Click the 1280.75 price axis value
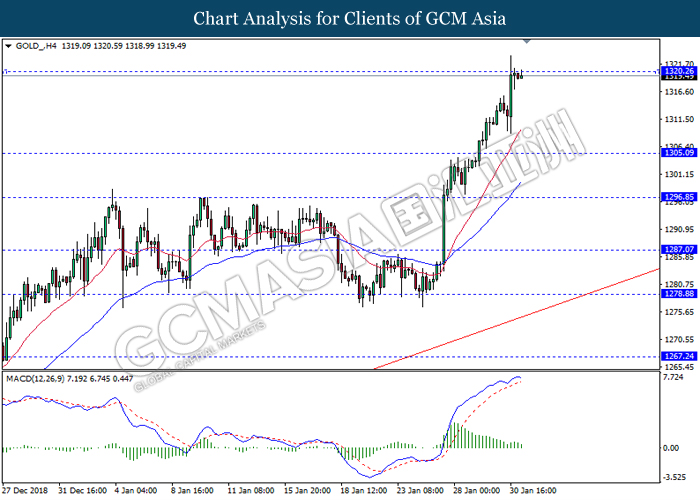 click(679, 284)
